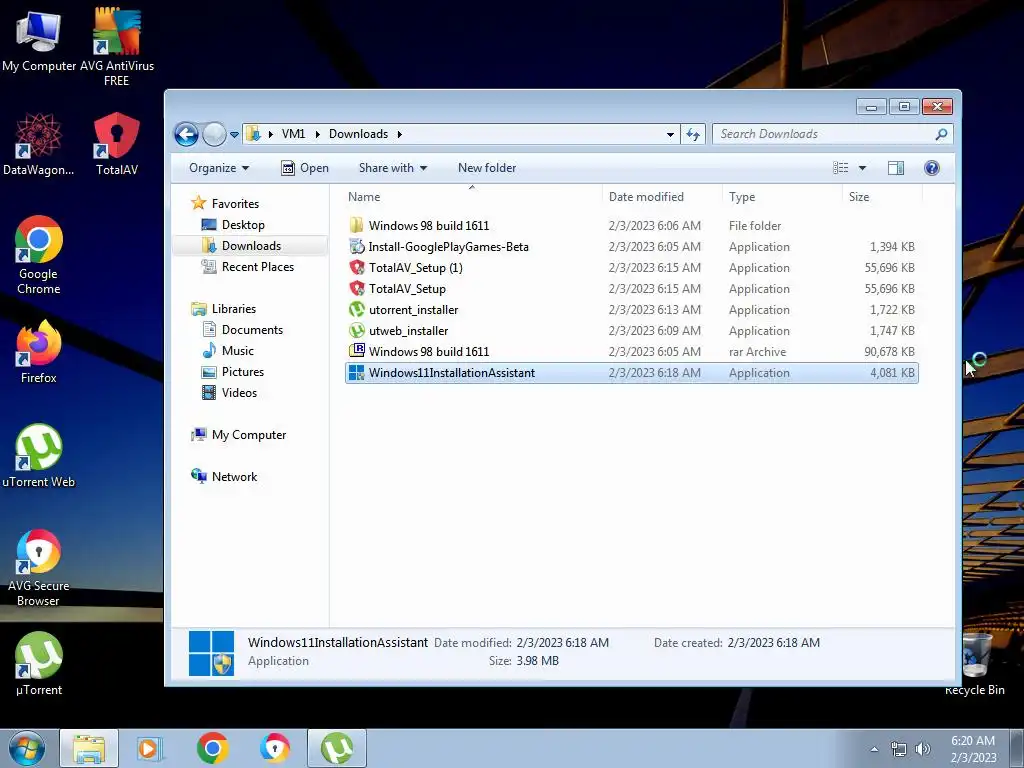This screenshot has width=1024, height=768.
Task: Open the Music library
Action: pos(228,351)
